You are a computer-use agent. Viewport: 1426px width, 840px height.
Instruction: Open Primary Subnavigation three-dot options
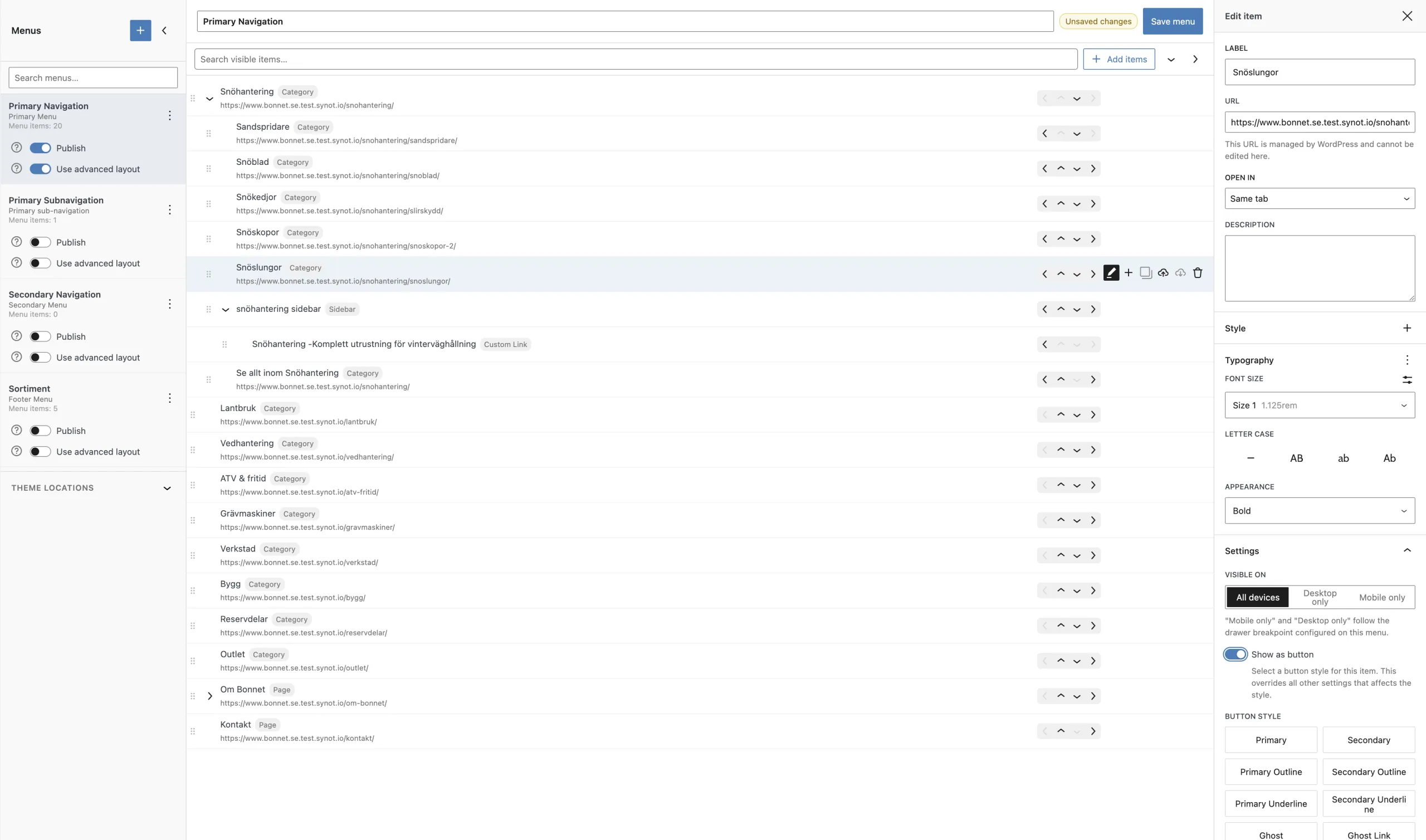click(170, 210)
